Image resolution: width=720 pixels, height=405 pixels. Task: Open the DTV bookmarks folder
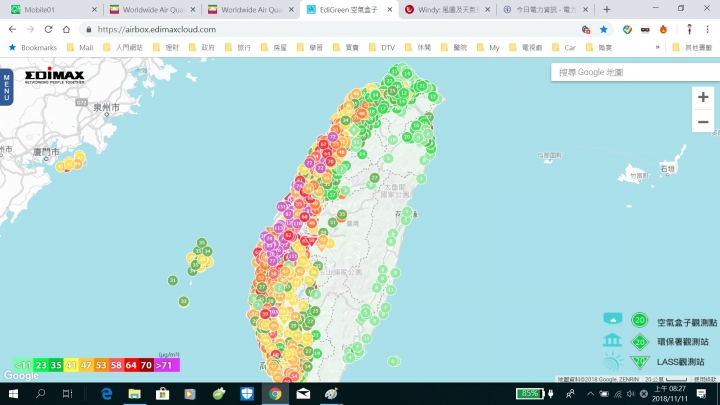(x=382, y=47)
